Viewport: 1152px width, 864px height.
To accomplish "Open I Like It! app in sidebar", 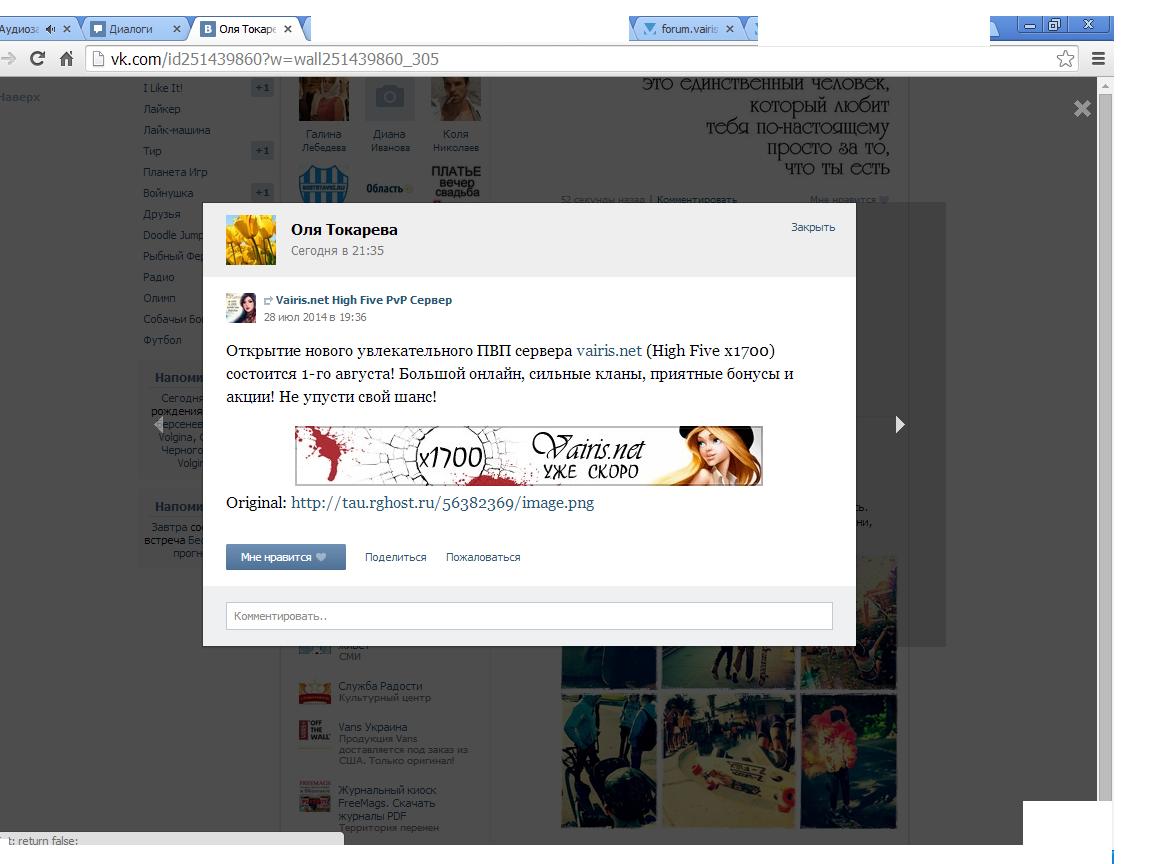I will 163,87.
